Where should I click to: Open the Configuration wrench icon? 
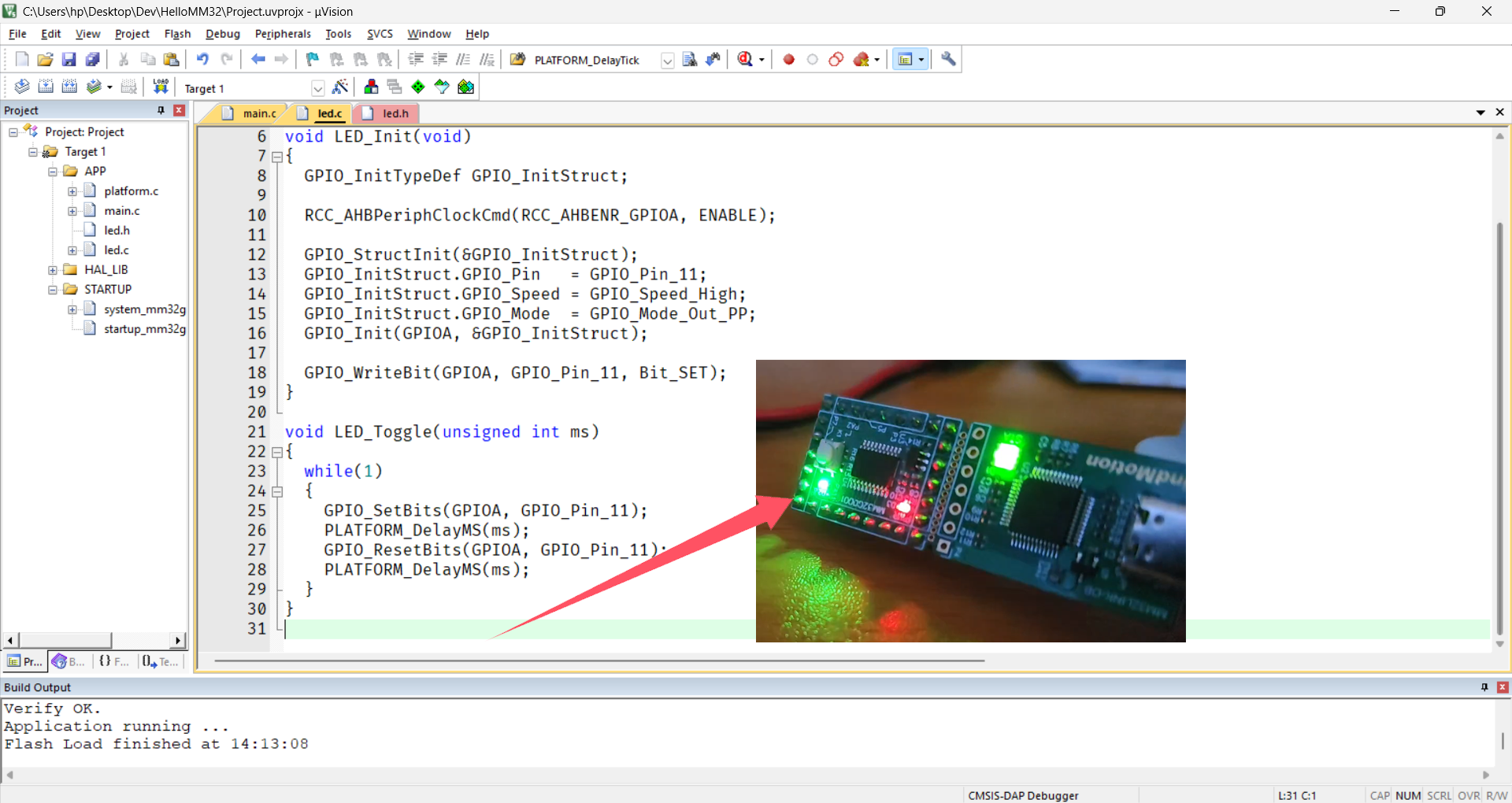tap(948, 60)
